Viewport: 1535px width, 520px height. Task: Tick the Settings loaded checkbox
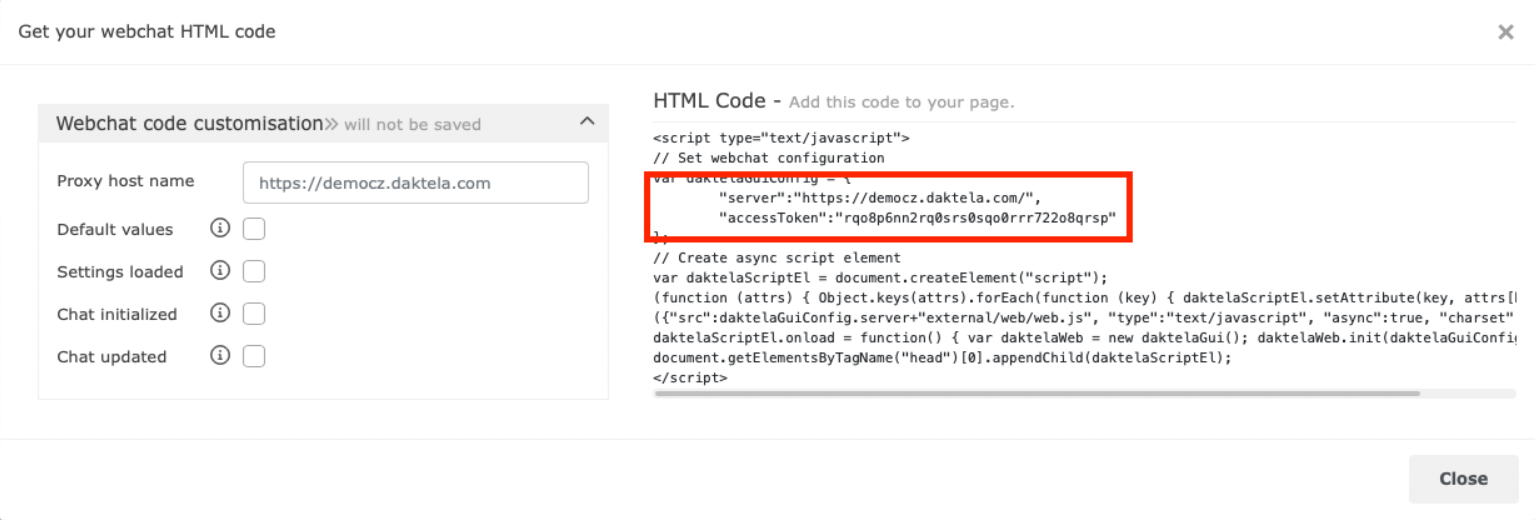click(x=254, y=271)
